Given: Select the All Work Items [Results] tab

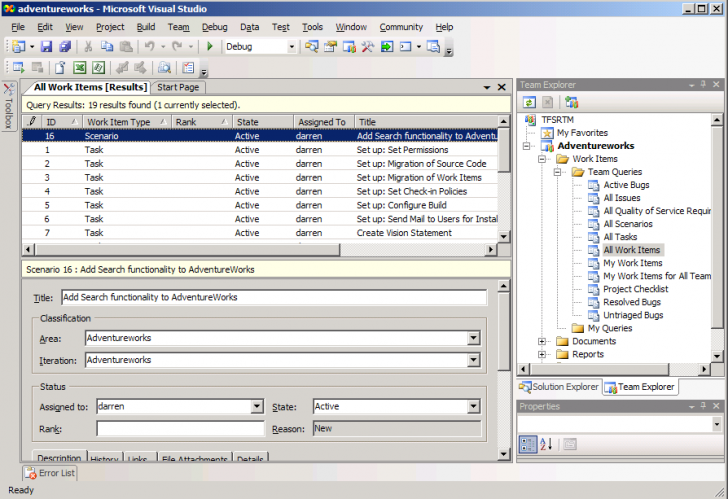Looking at the screenshot, I should click(91, 87).
